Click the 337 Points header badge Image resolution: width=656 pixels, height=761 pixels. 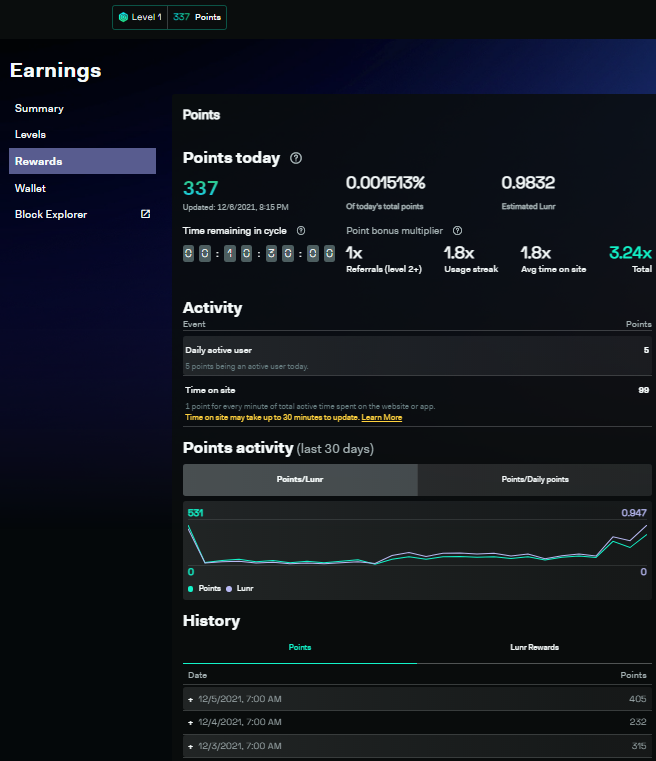[197, 17]
